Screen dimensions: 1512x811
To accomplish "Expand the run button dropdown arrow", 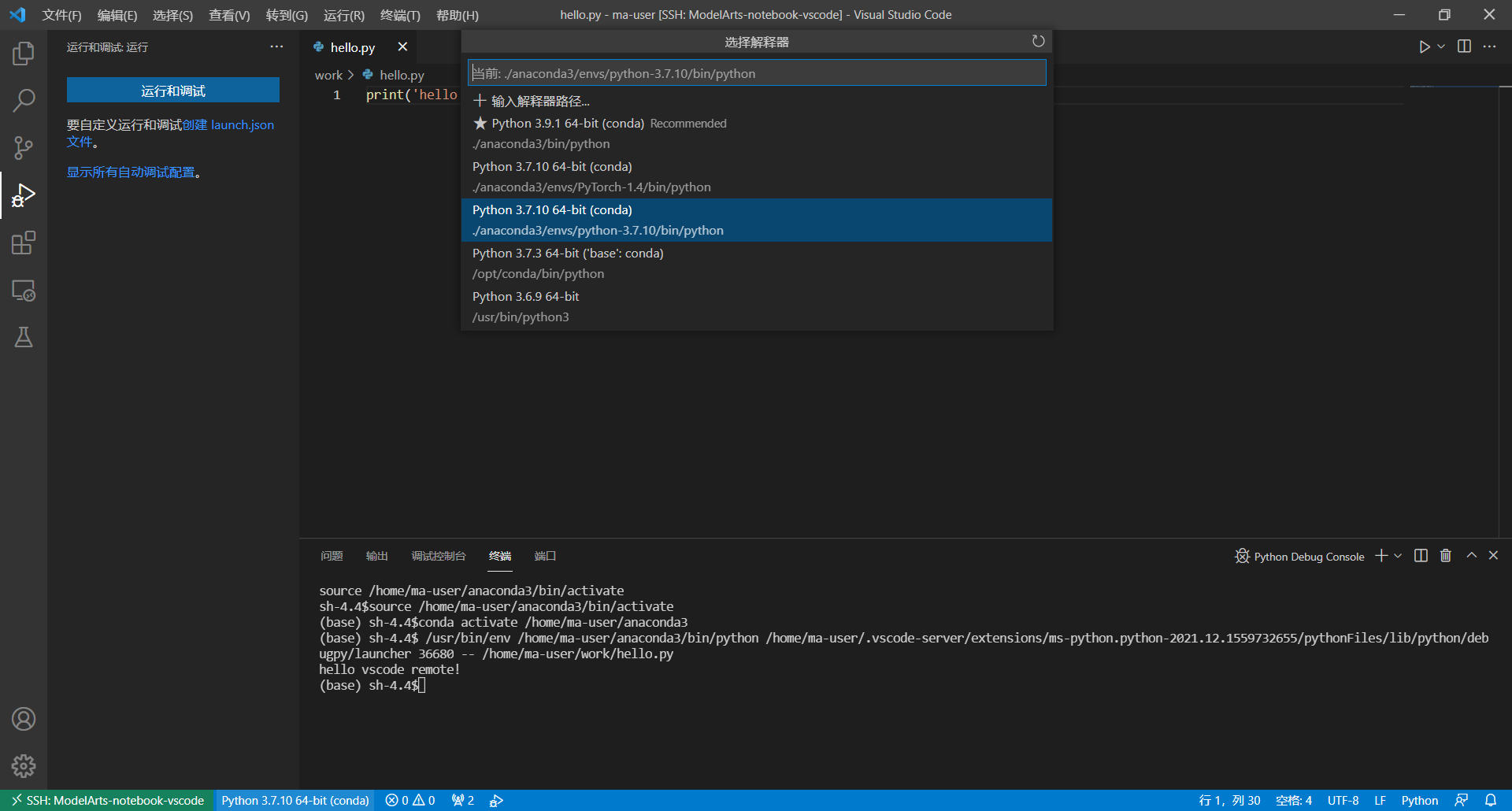I will [1441, 47].
